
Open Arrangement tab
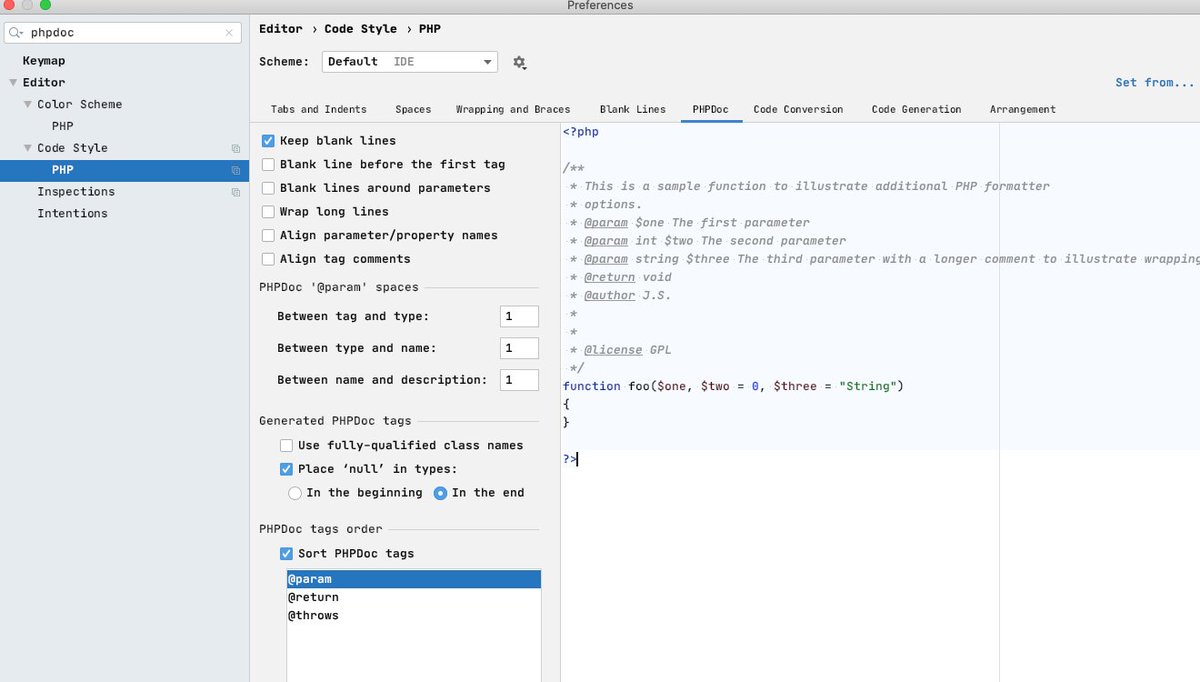(x=1022, y=109)
